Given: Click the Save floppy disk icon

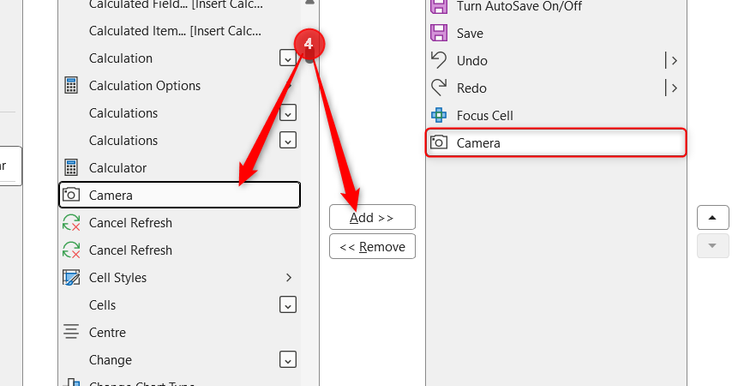Looking at the screenshot, I should [439, 33].
